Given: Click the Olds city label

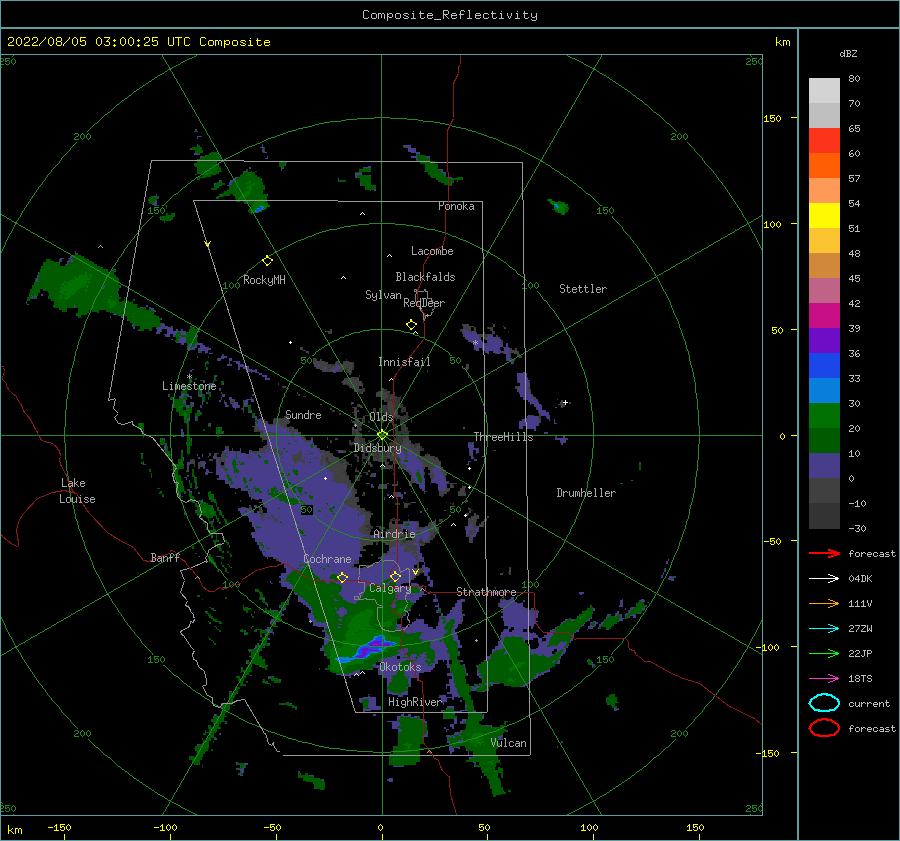Looking at the screenshot, I should (x=381, y=417).
